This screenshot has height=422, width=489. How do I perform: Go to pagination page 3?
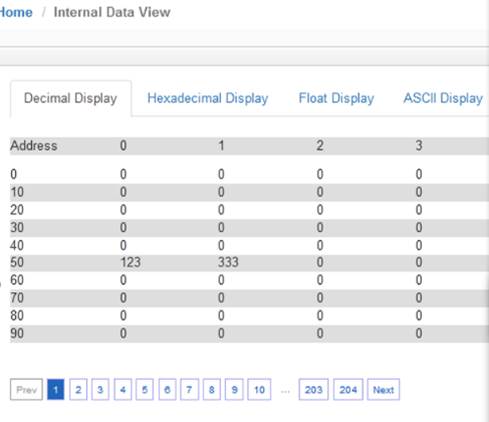tap(100, 389)
